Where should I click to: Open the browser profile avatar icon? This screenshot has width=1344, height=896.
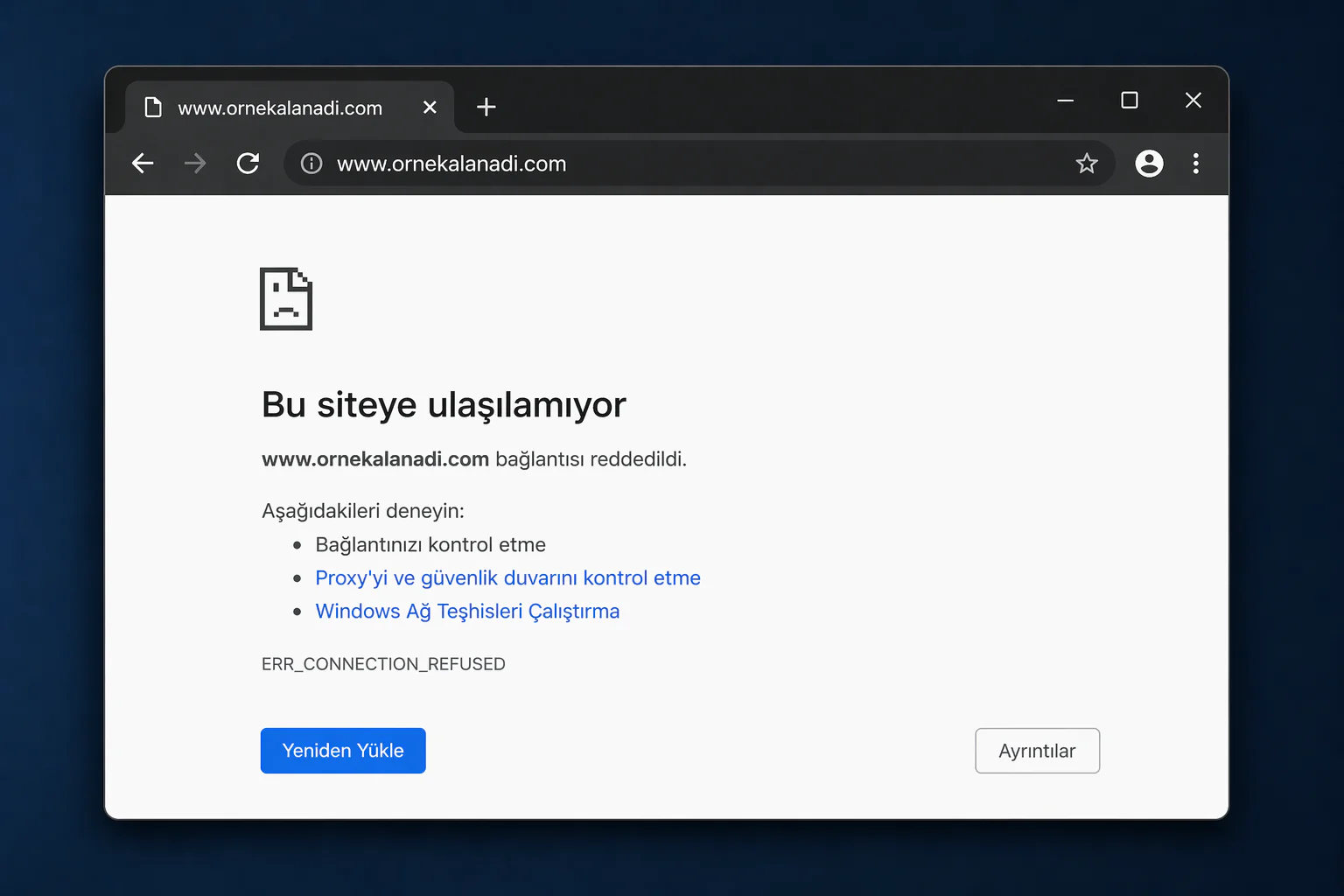1149,164
